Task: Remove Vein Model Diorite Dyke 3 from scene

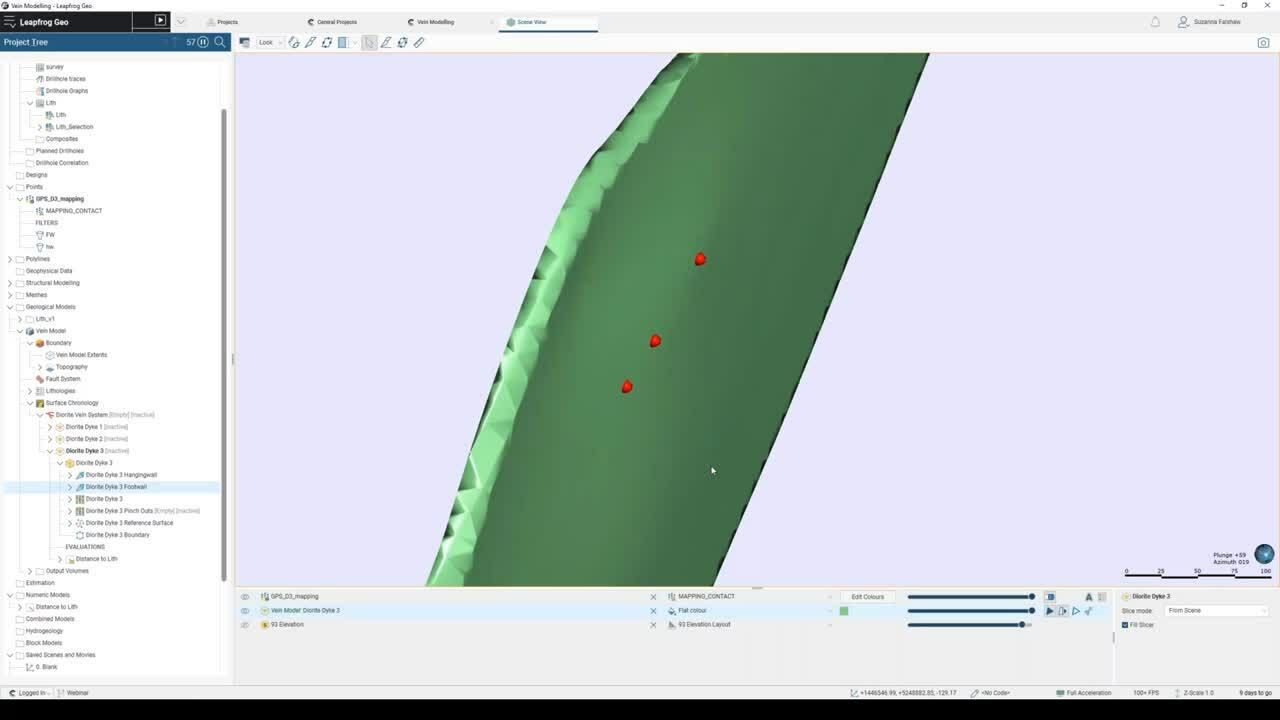Action: click(x=654, y=611)
